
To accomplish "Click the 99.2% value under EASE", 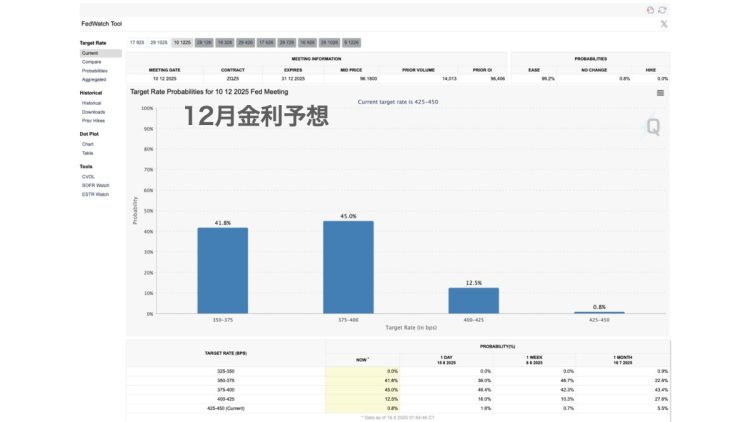I will coord(548,78).
